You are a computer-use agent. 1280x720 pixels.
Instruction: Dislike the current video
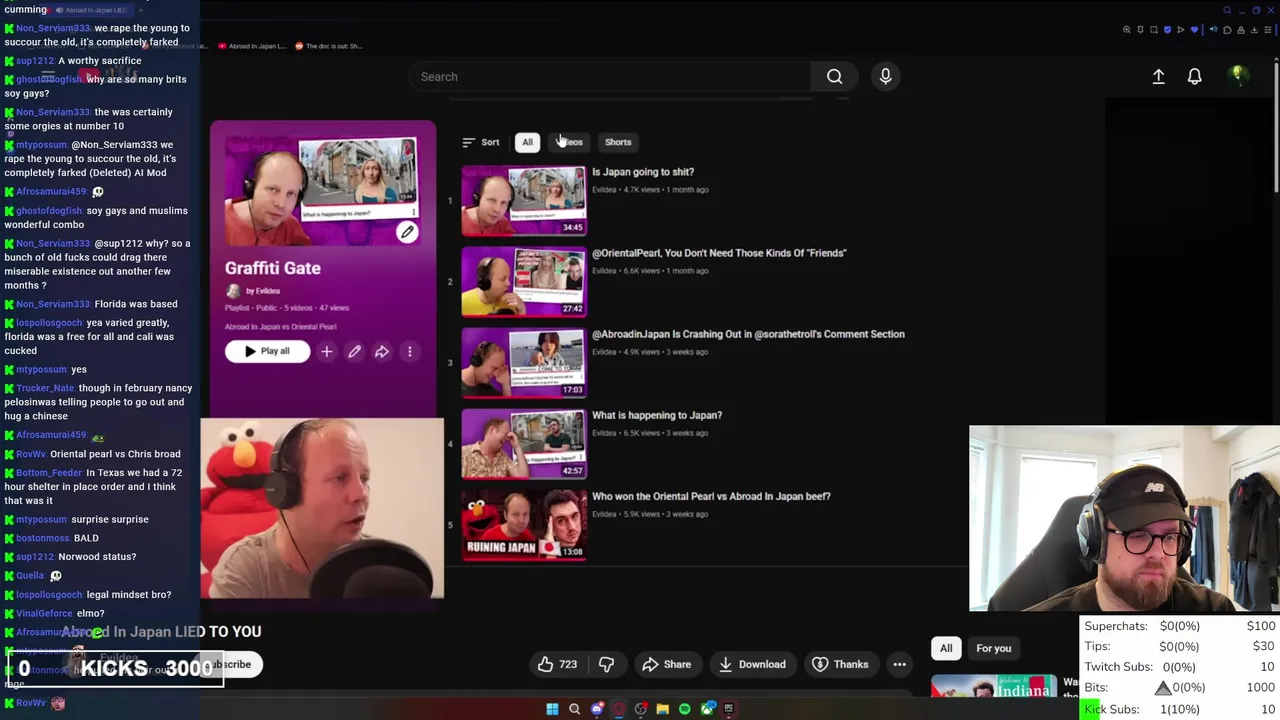coord(606,664)
